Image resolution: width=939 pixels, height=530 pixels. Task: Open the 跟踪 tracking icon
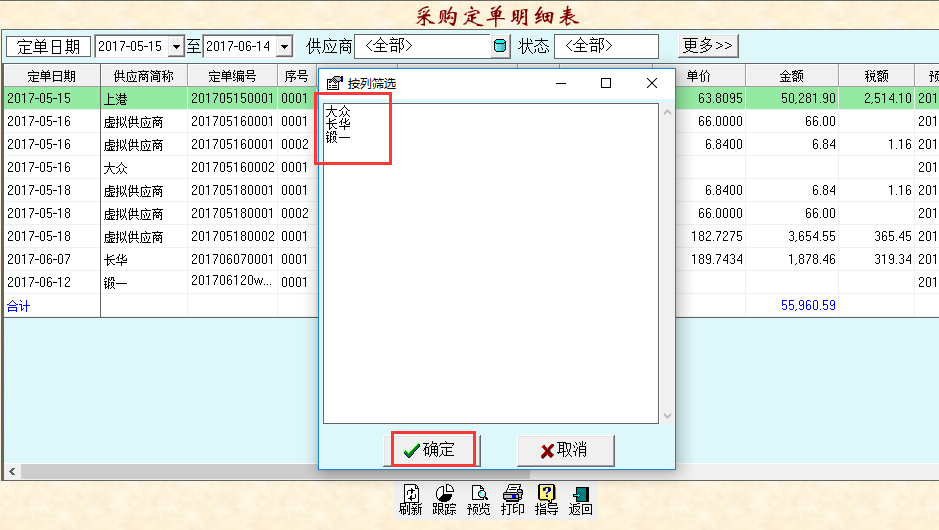444,499
